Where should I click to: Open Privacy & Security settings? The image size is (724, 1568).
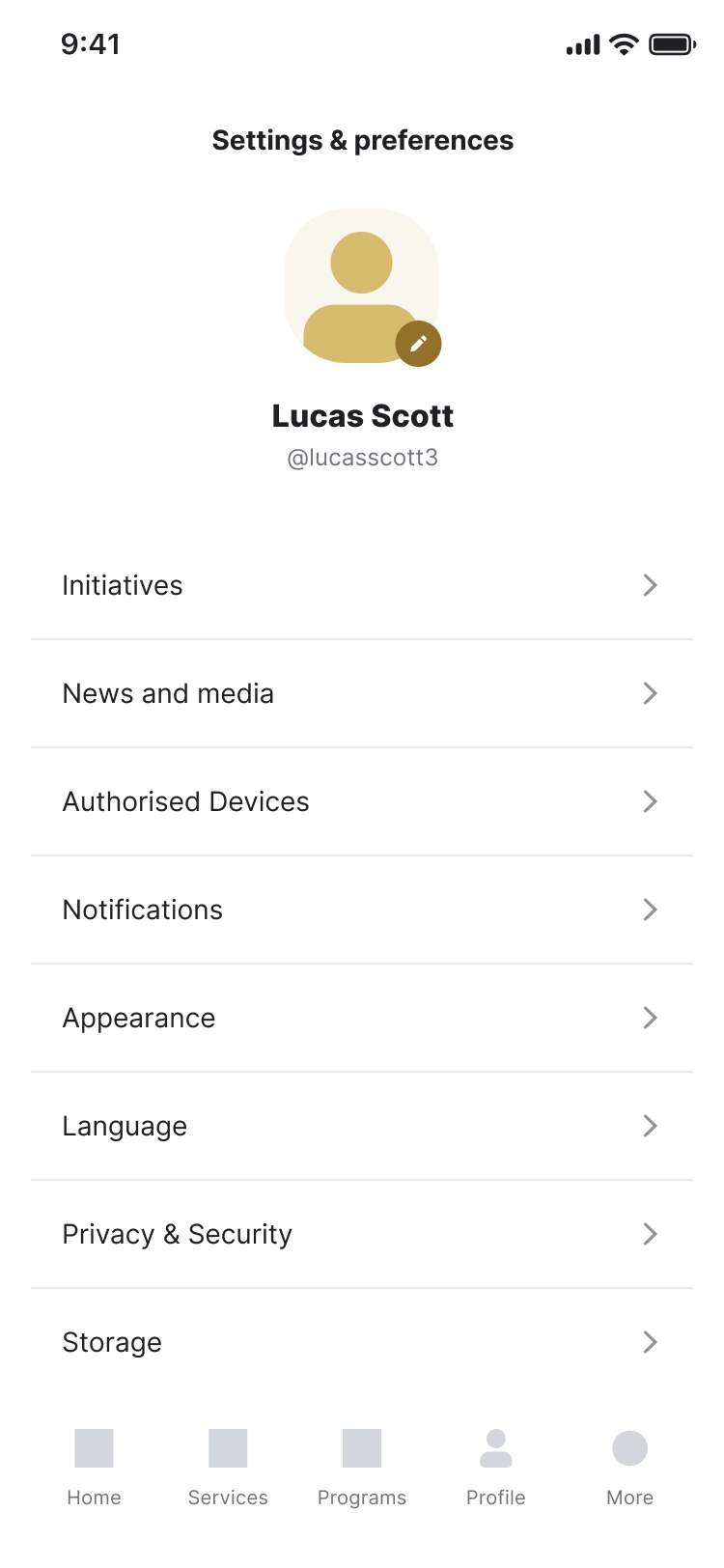(362, 1234)
